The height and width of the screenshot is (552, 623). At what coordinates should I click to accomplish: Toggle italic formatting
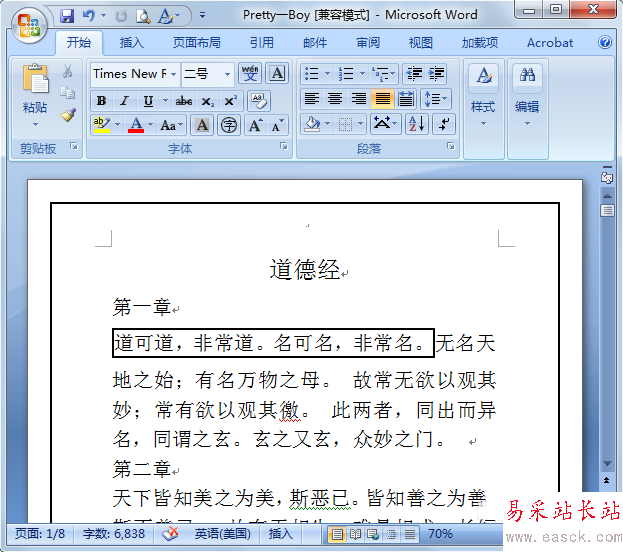(x=125, y=101)
